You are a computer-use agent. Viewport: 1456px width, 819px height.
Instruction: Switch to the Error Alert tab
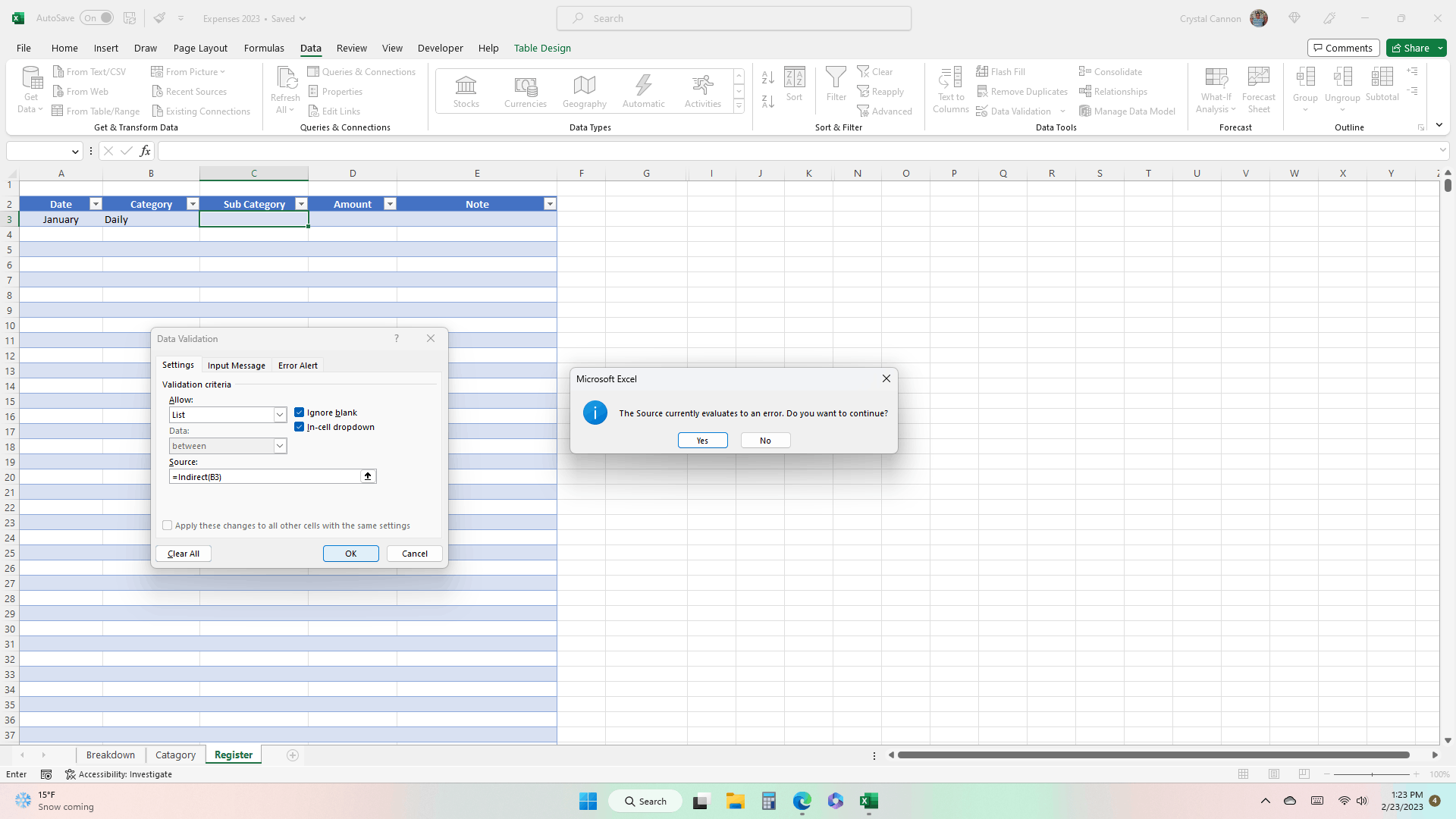tap(297, 365)
